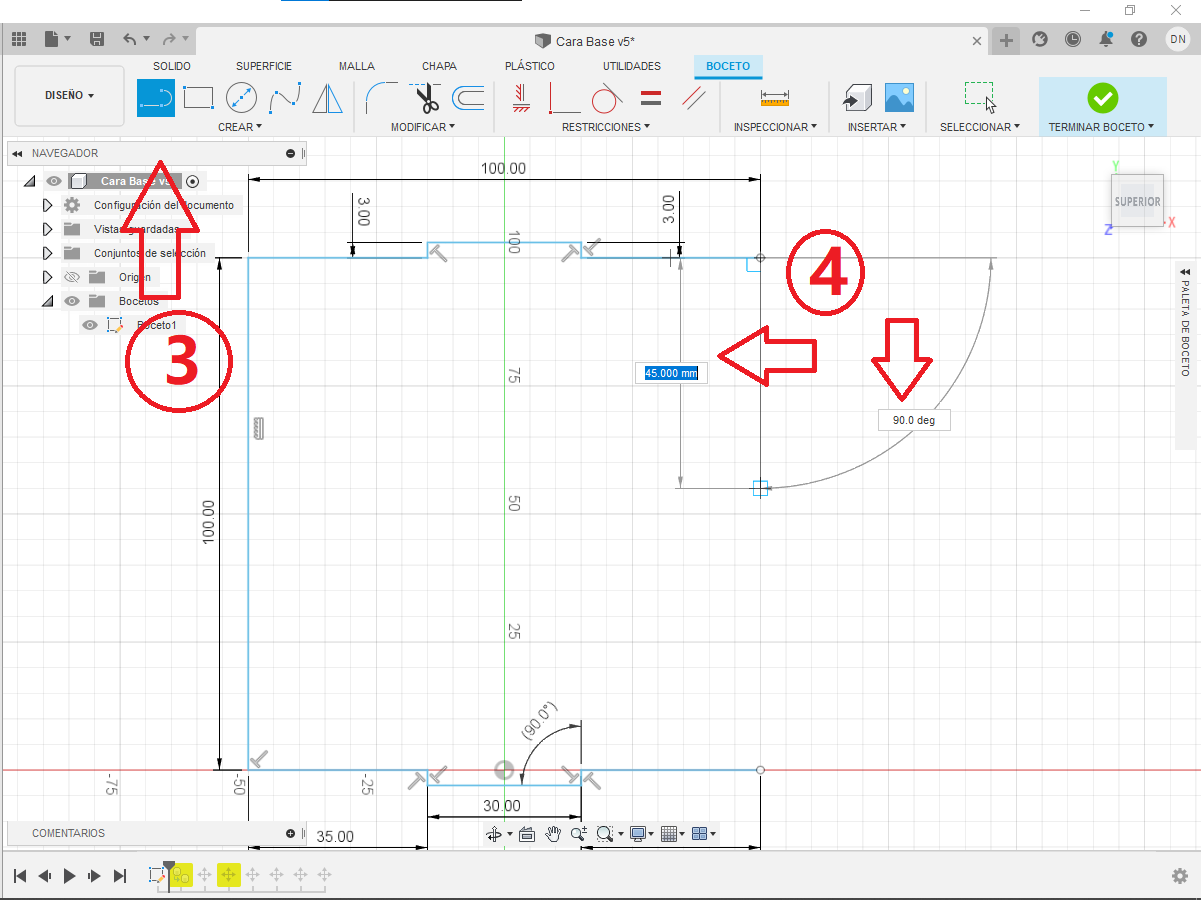
Task: Open the notifications bell
Action: 1106,39
